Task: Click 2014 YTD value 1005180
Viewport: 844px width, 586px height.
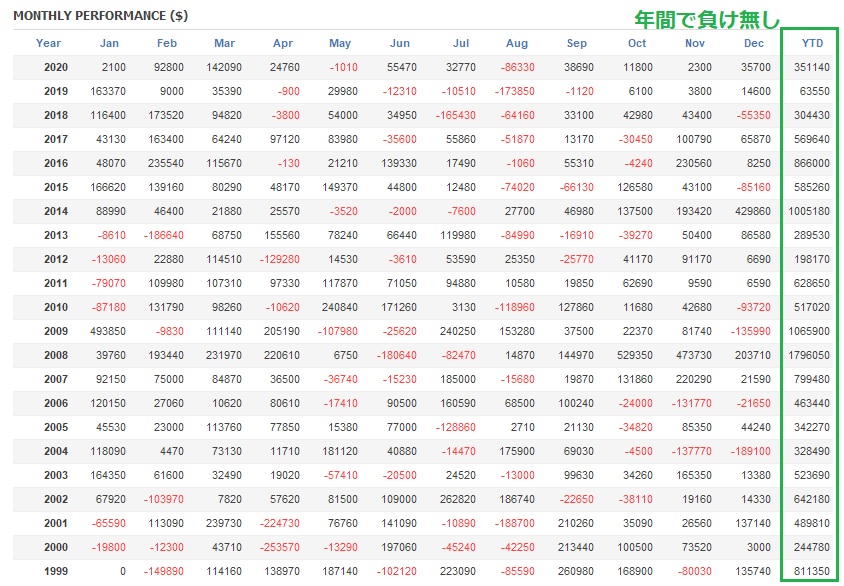Action: 809,211
